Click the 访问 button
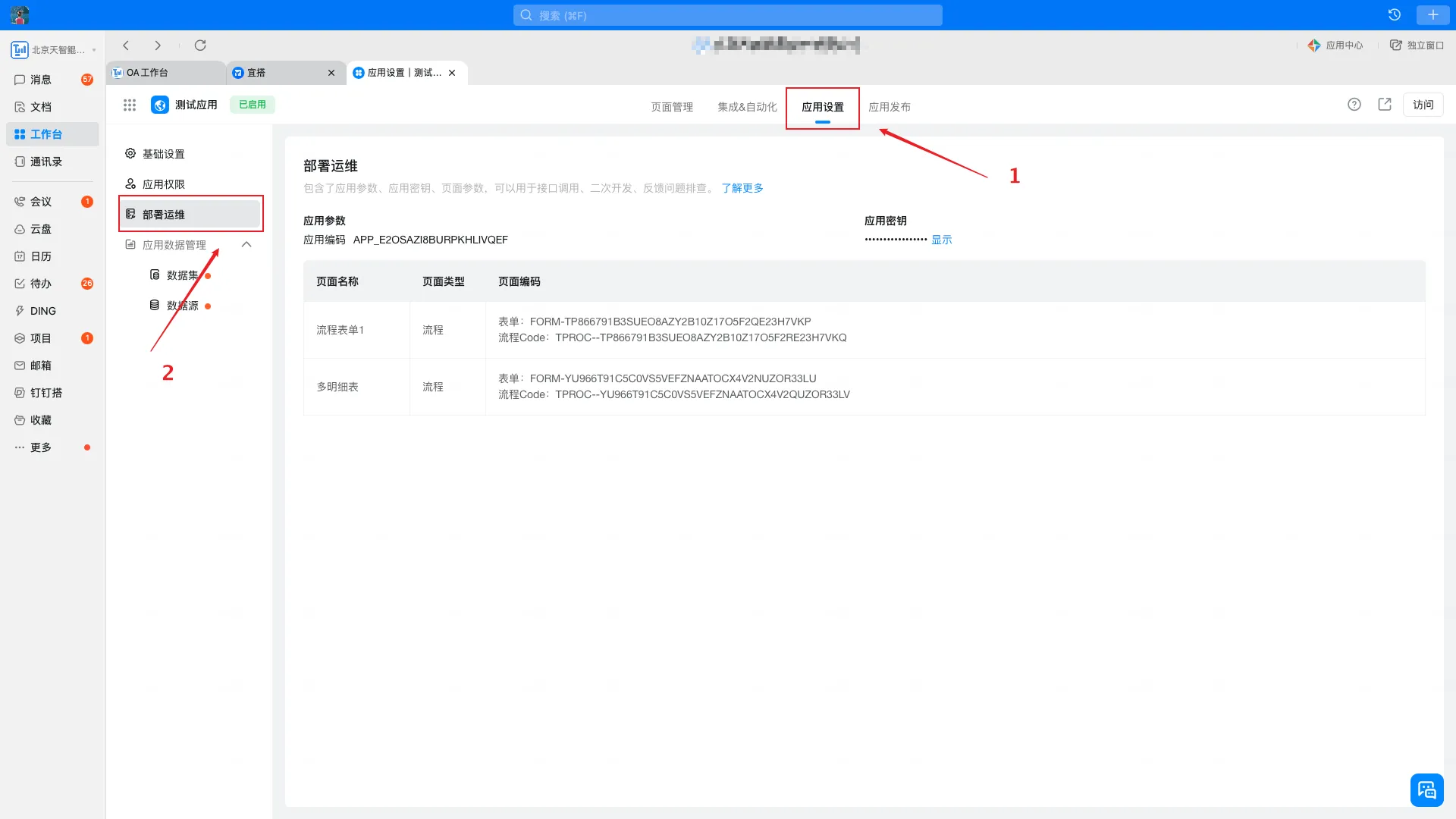Screen dimensions: 1456x819 pos(1423,105)
